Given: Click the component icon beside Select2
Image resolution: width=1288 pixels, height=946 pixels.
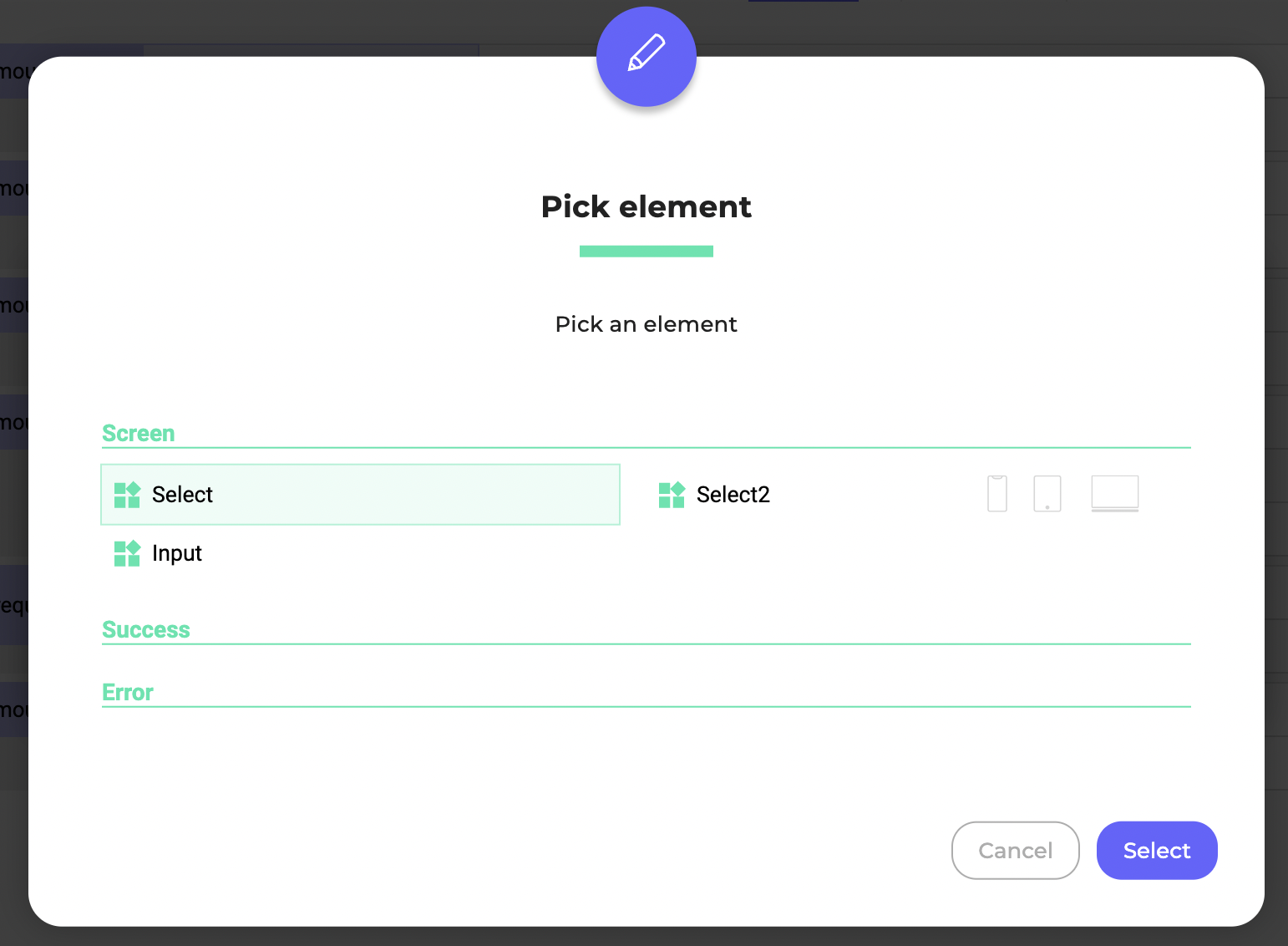Looking at the screenshot, I should click(672, 495).
